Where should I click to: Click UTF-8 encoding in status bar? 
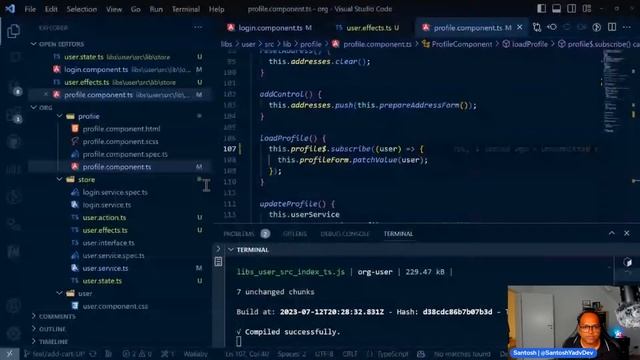pos(324,354)
